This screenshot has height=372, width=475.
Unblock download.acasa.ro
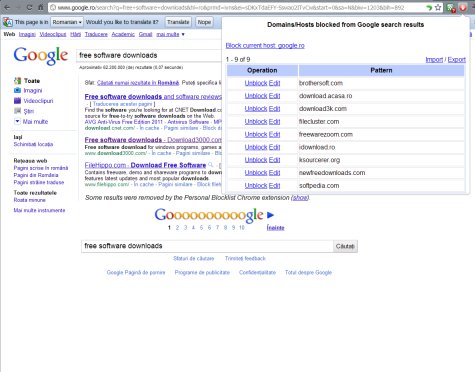(256, 96)
